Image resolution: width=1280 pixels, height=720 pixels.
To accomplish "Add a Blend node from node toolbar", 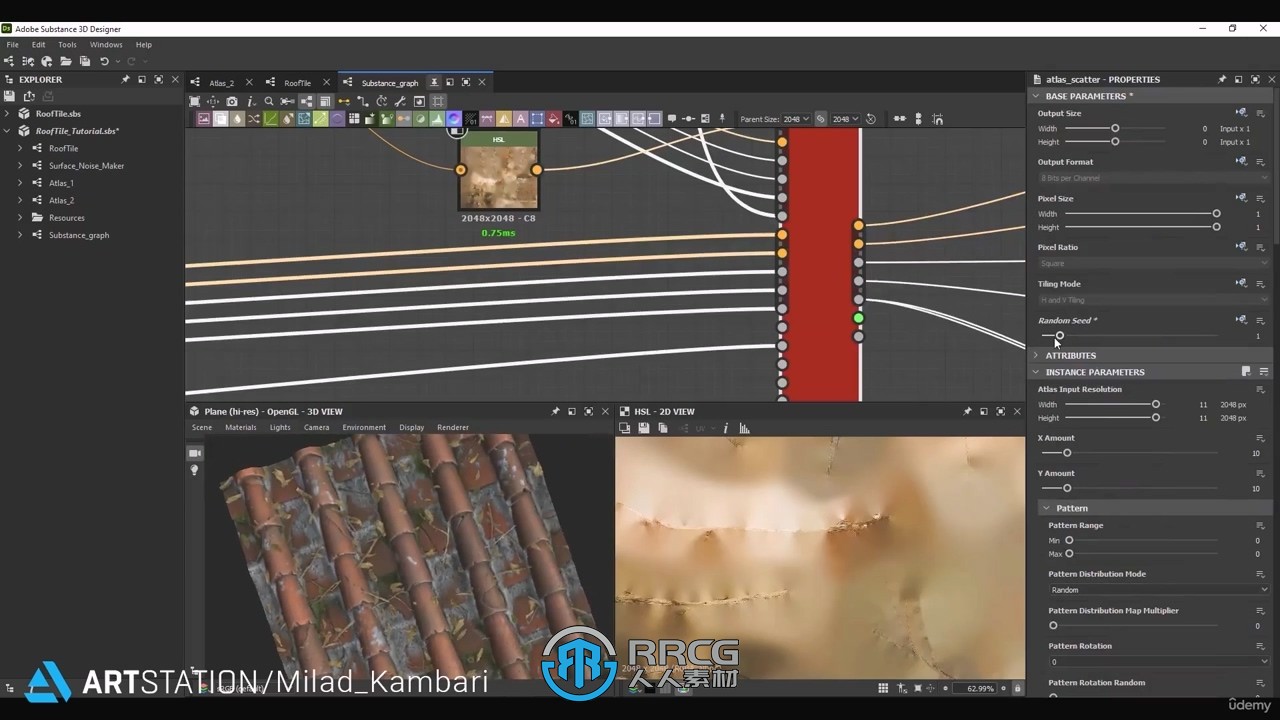I will (221, 119).
